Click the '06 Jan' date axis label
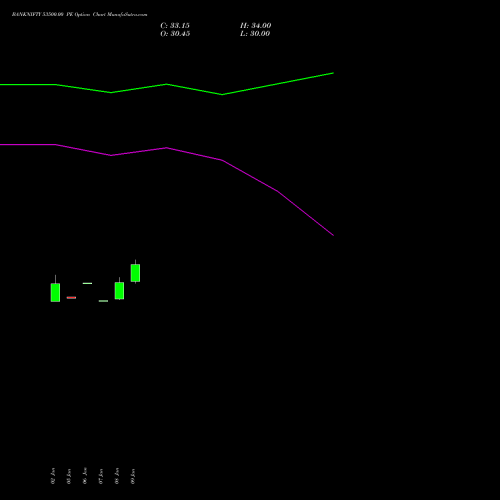Screen dimensions: 500x500 click(x=85, y=476)
